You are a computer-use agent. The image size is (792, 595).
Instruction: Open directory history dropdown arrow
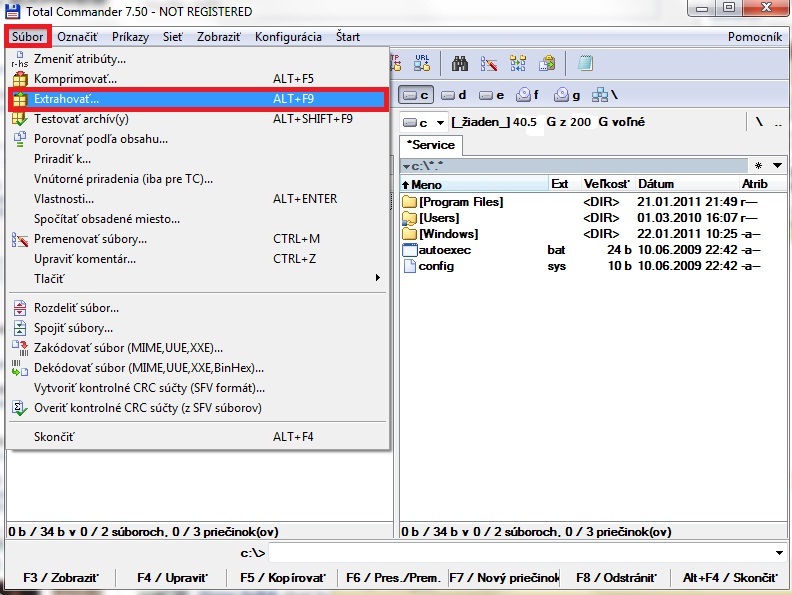[777, 166]
